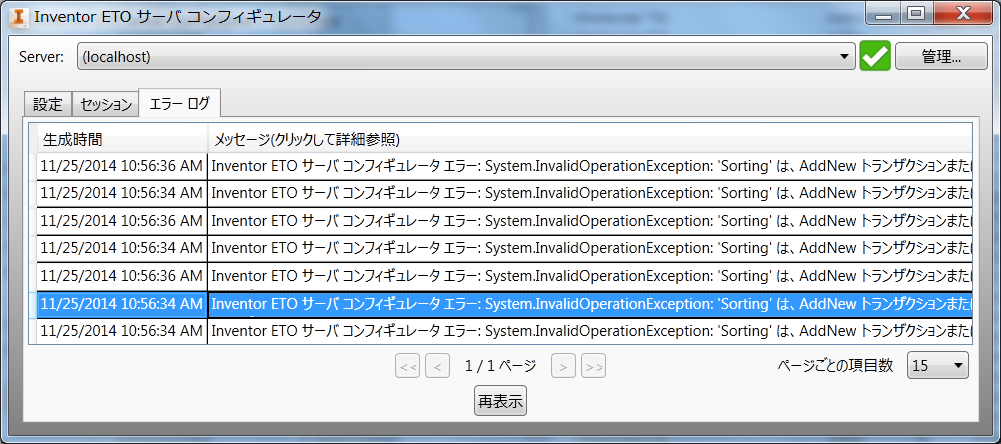The image size is (1001, 444).
Task: Switch to the 設定 tab
Action: click(x=48, y=104)
